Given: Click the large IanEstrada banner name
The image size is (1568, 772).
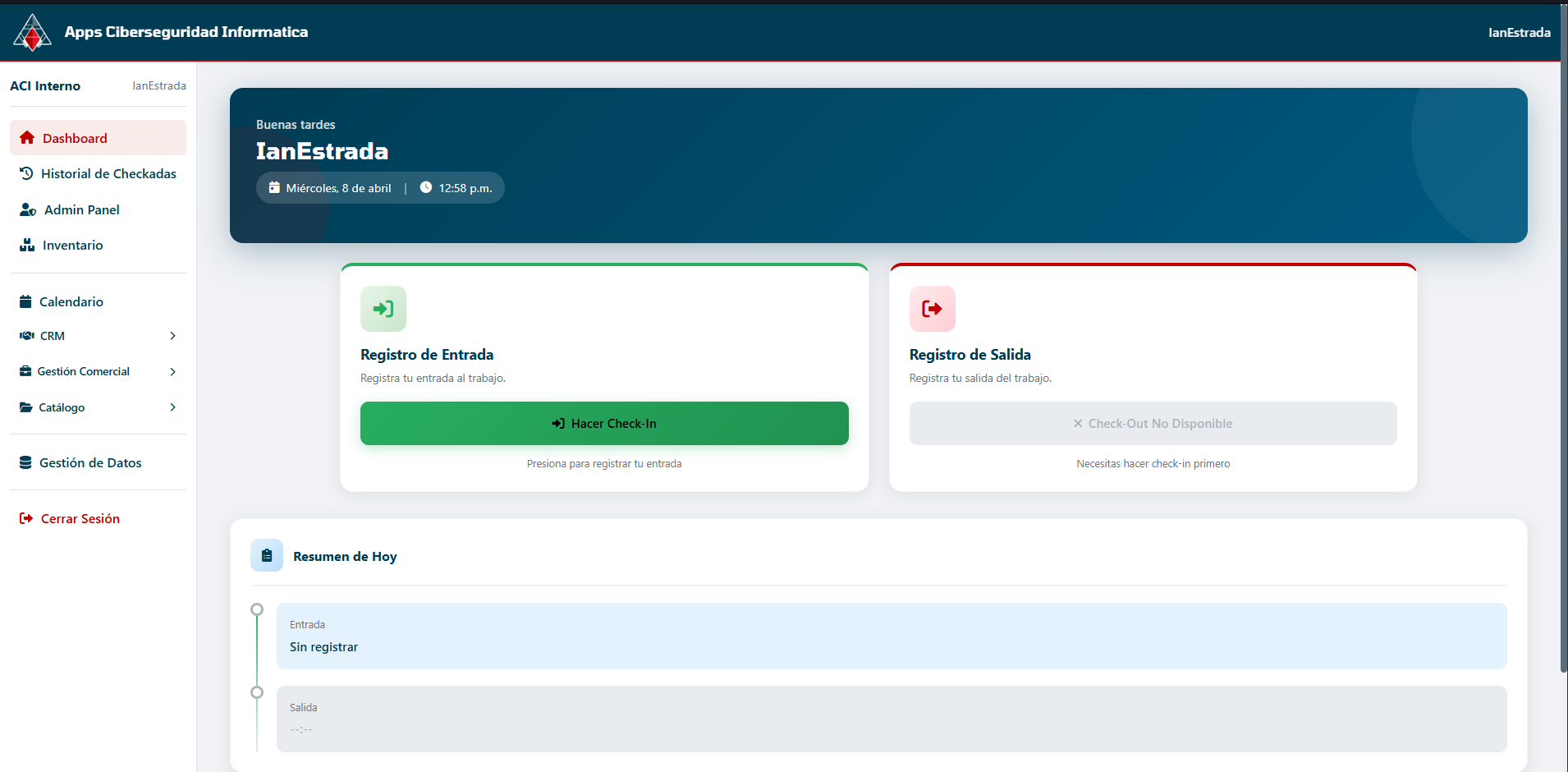Looking at the screenshot, I should pos(322,151).
